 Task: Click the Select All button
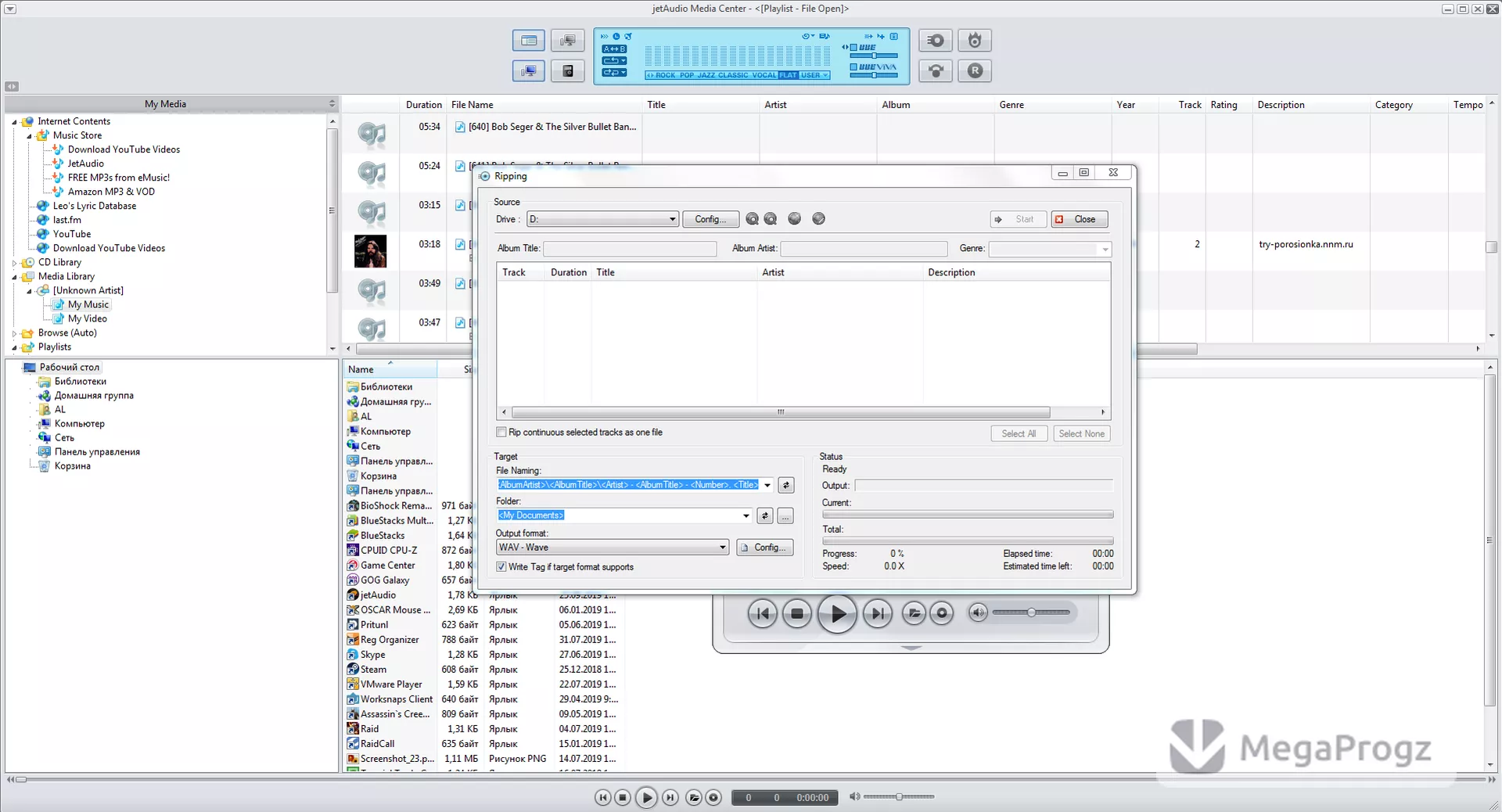[1019, 433]
